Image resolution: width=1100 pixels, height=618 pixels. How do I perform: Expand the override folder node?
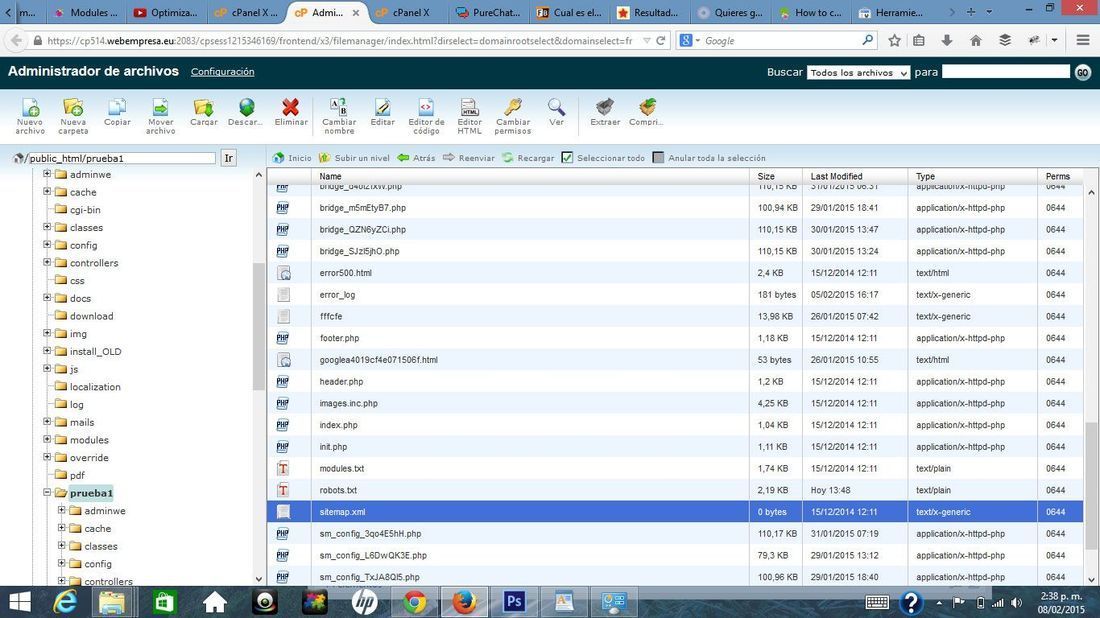[47, 457]
